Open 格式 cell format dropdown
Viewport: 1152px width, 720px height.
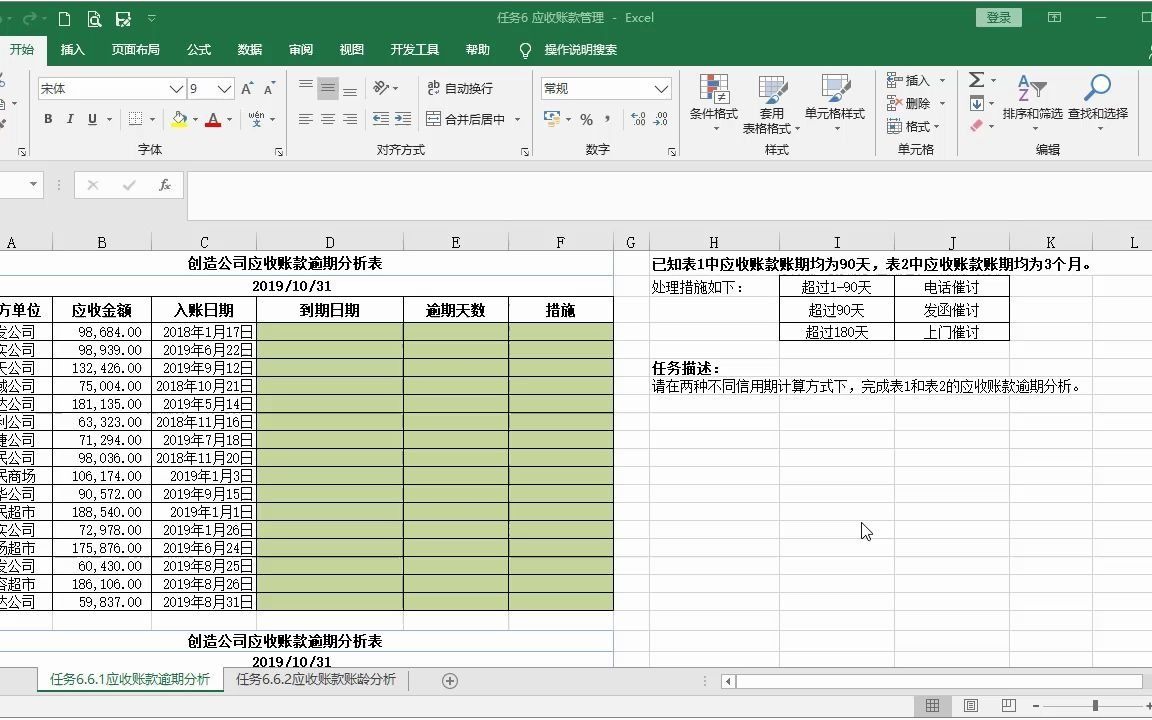(913, 126)
